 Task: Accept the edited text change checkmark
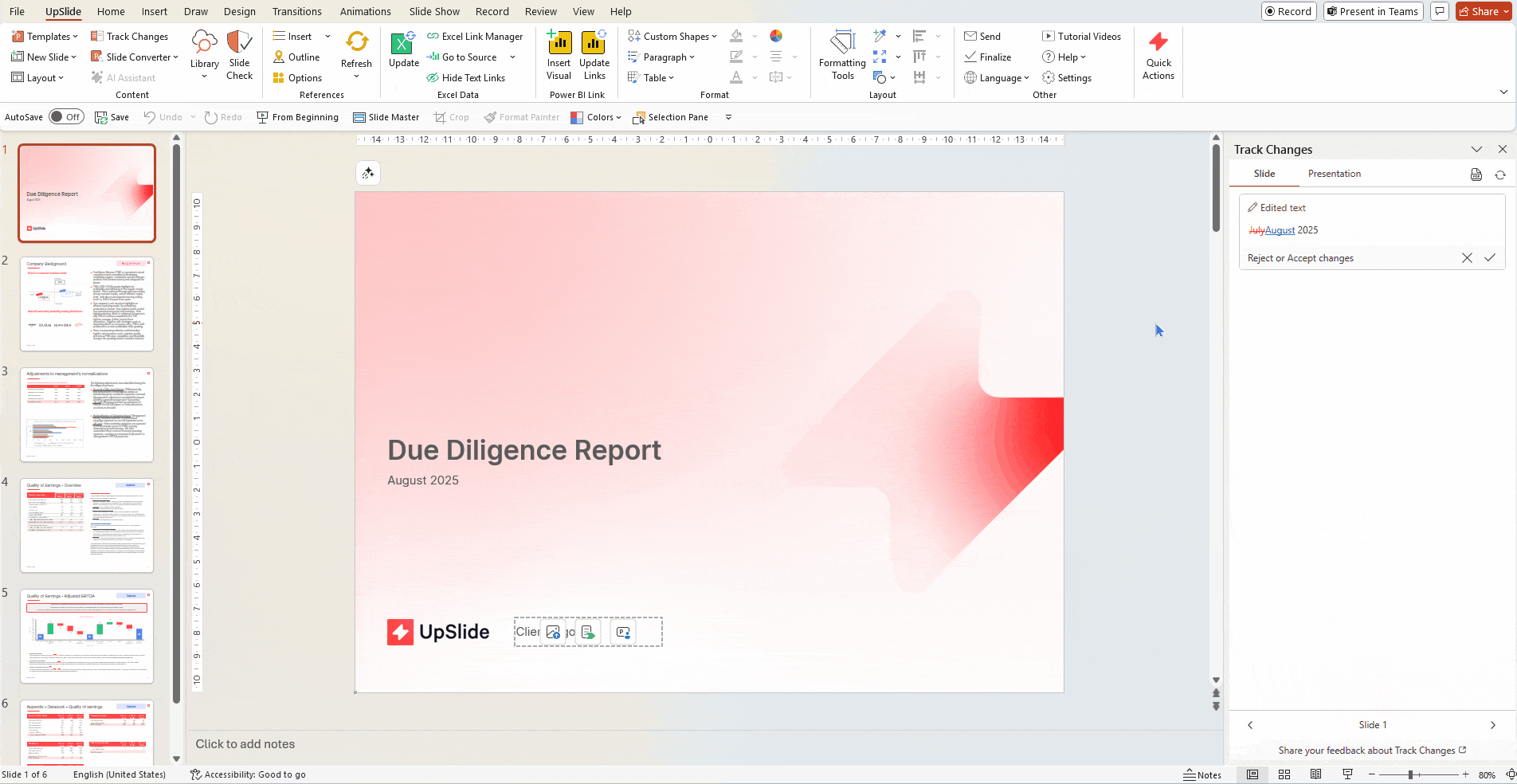point(1489,258)
